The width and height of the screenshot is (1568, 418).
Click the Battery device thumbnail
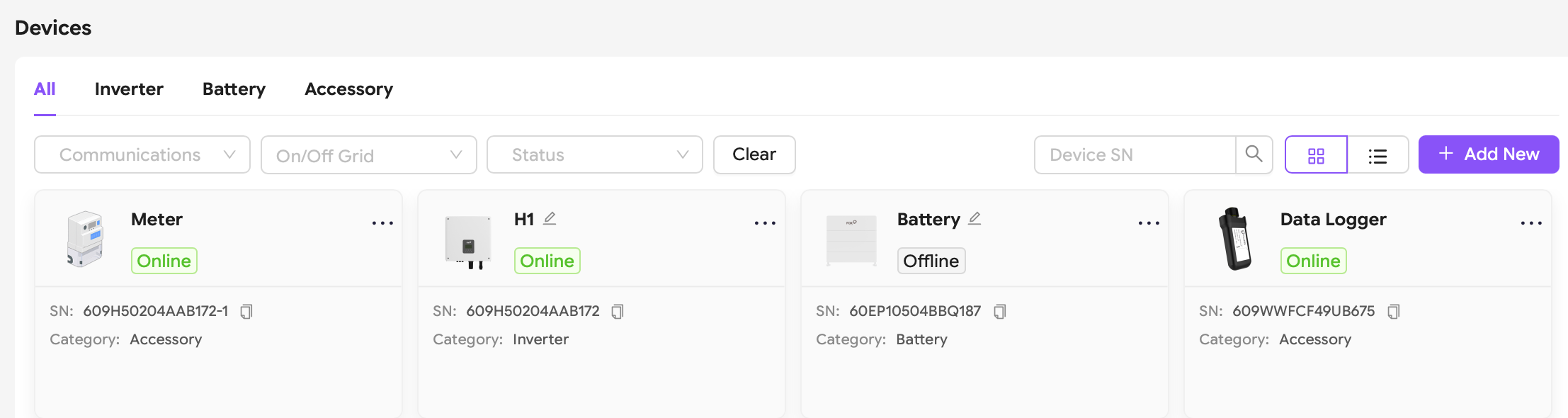pyautogui.click(x=851, y=240)
